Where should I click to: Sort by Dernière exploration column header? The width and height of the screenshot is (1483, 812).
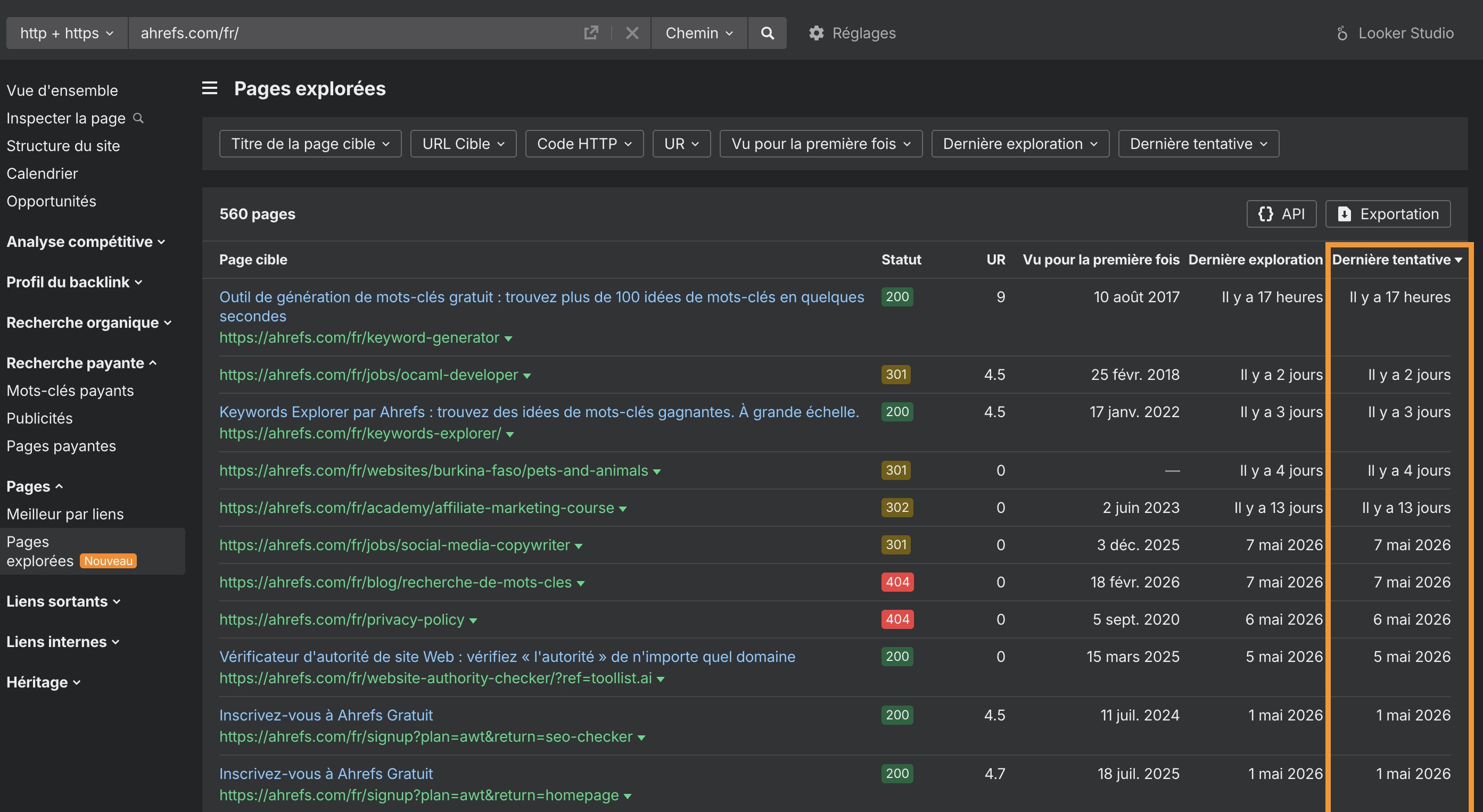click(x=1256, y=260)
